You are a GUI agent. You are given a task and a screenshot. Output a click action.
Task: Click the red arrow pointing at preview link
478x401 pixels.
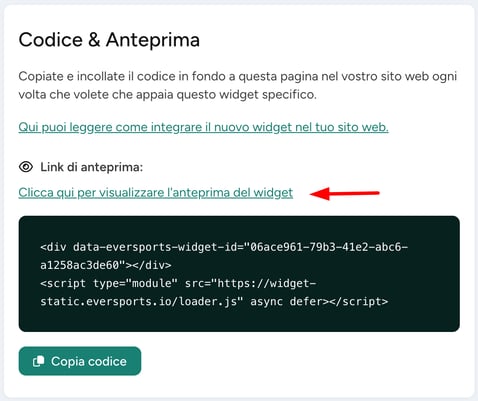345,193
